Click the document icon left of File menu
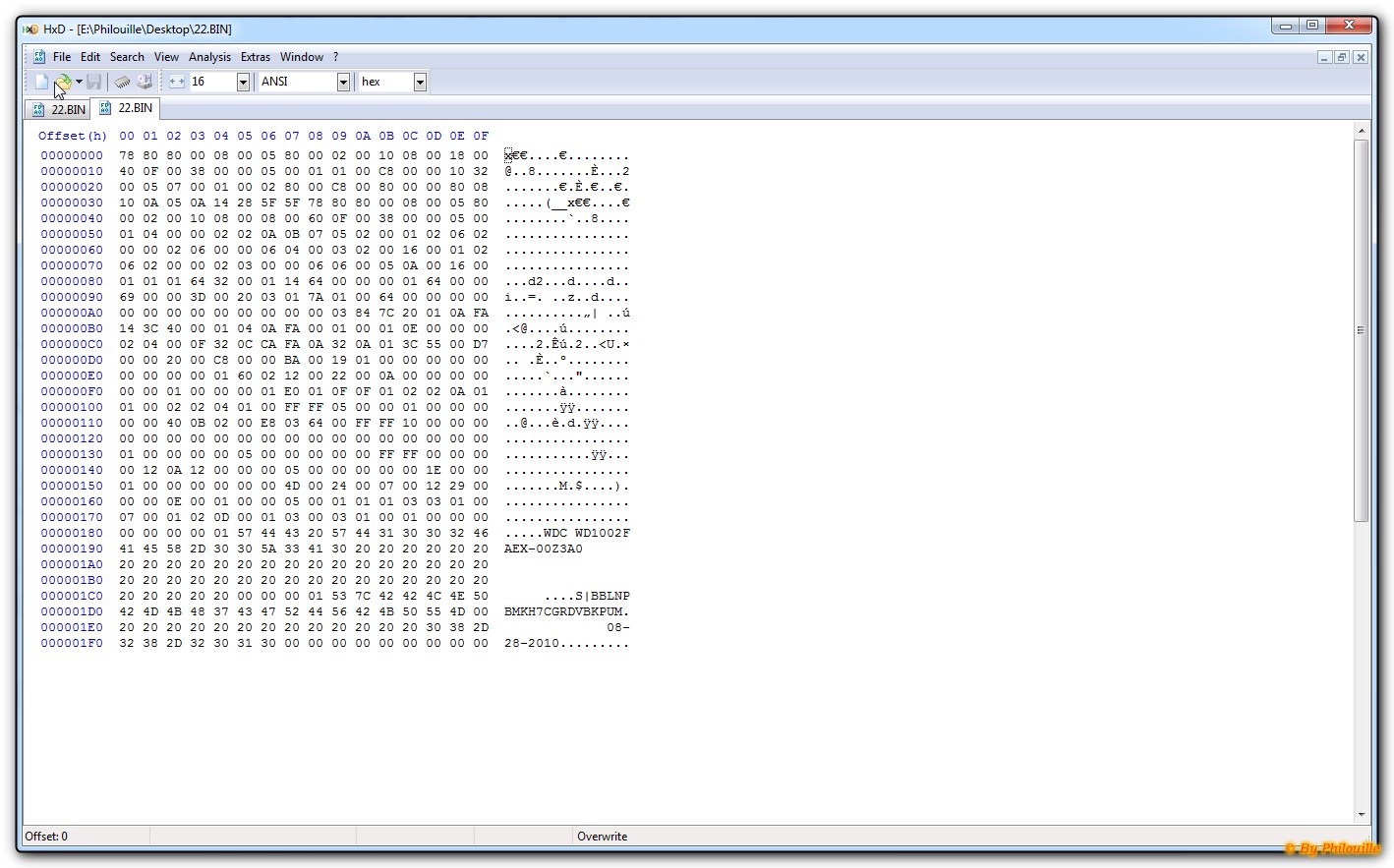 click(x=39, y=57)
